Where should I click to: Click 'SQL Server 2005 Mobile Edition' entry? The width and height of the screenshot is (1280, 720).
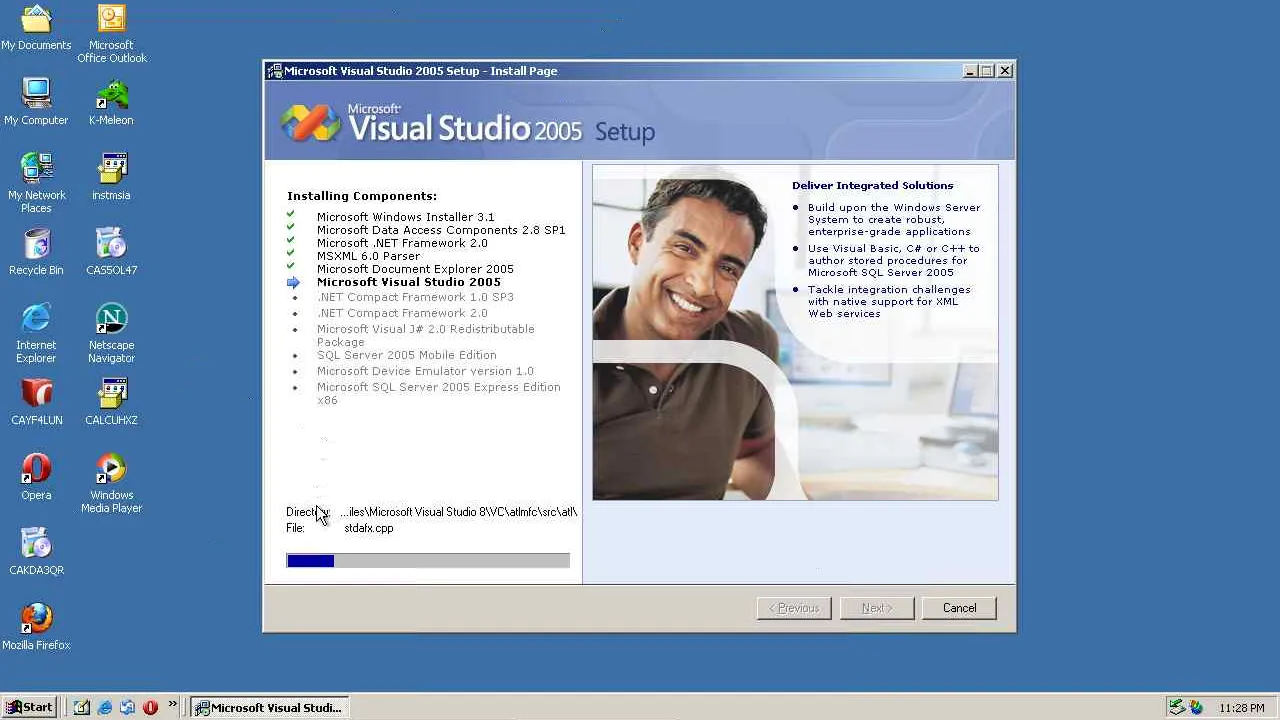[407, 355]
